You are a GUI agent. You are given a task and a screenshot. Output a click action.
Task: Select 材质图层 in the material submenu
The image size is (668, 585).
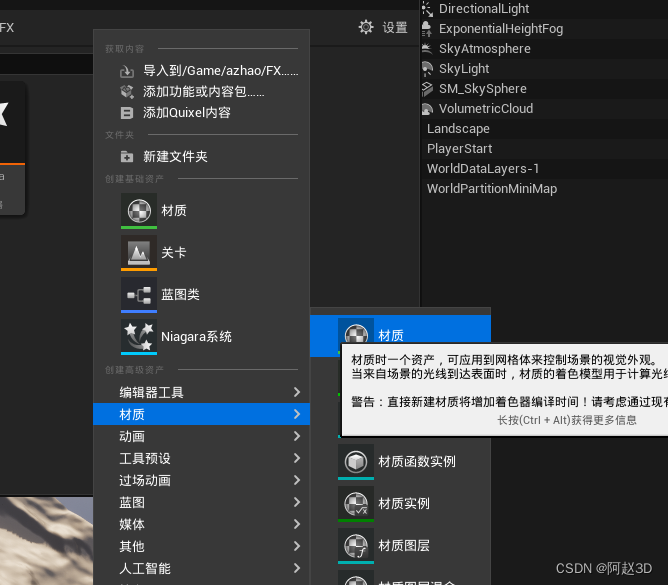click(400, 546)
